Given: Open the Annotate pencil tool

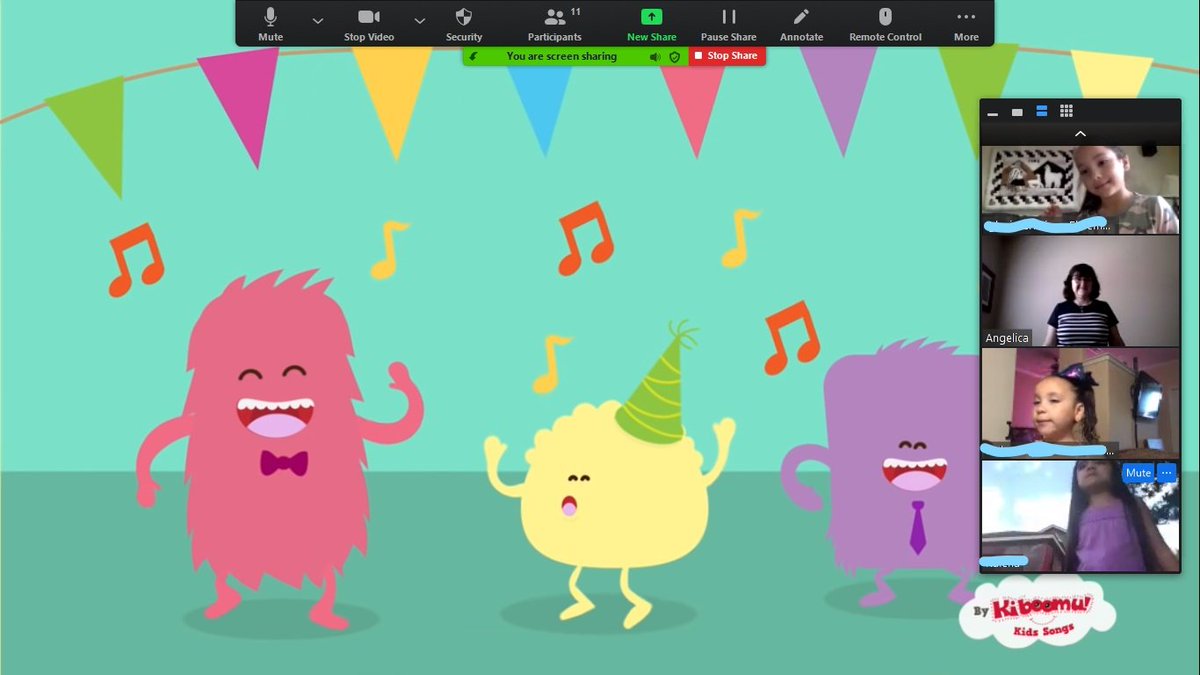Looking at the screenshot, I should (801, 24).
